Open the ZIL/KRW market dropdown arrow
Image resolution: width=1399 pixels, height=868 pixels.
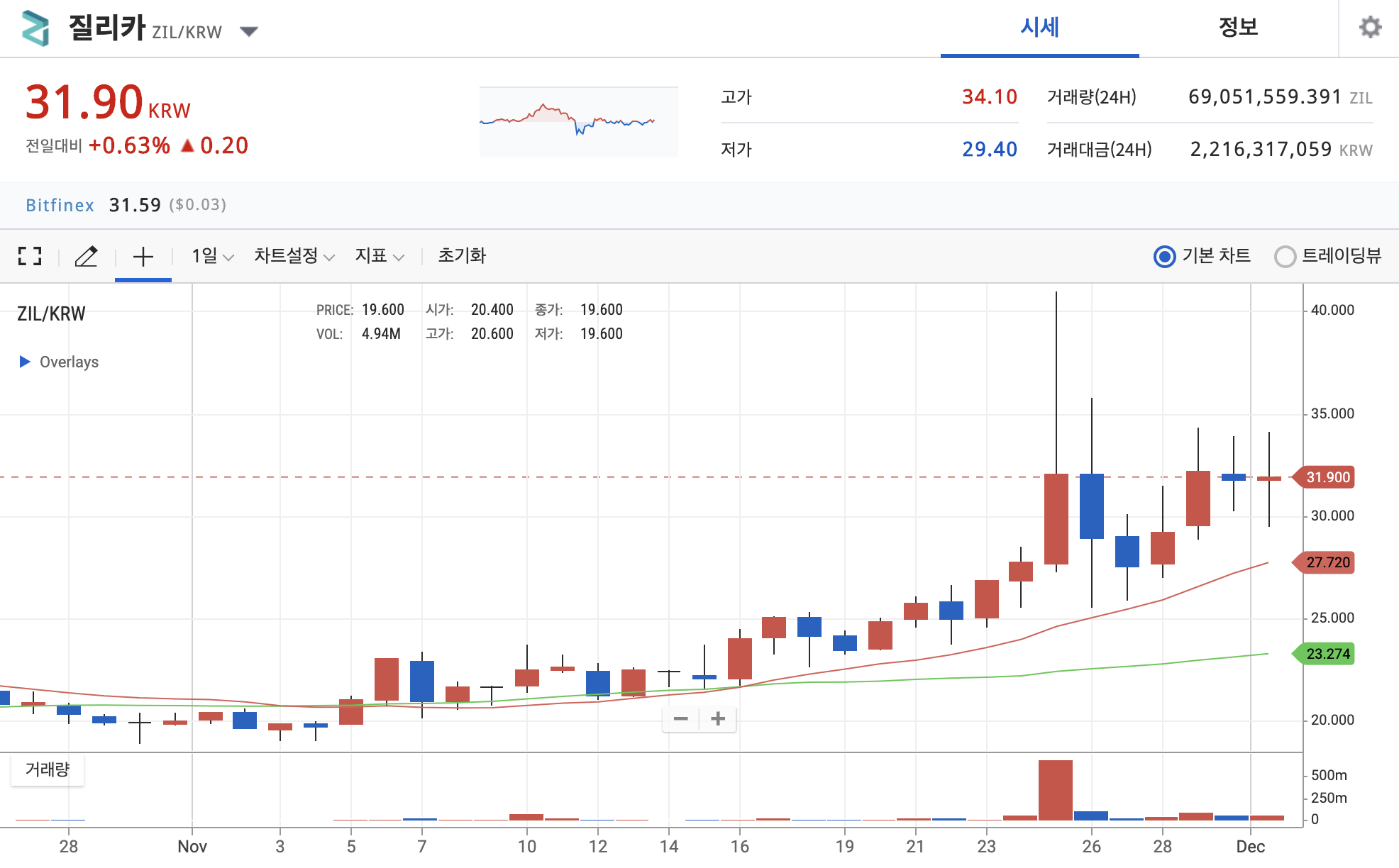(x=248, y=31)
